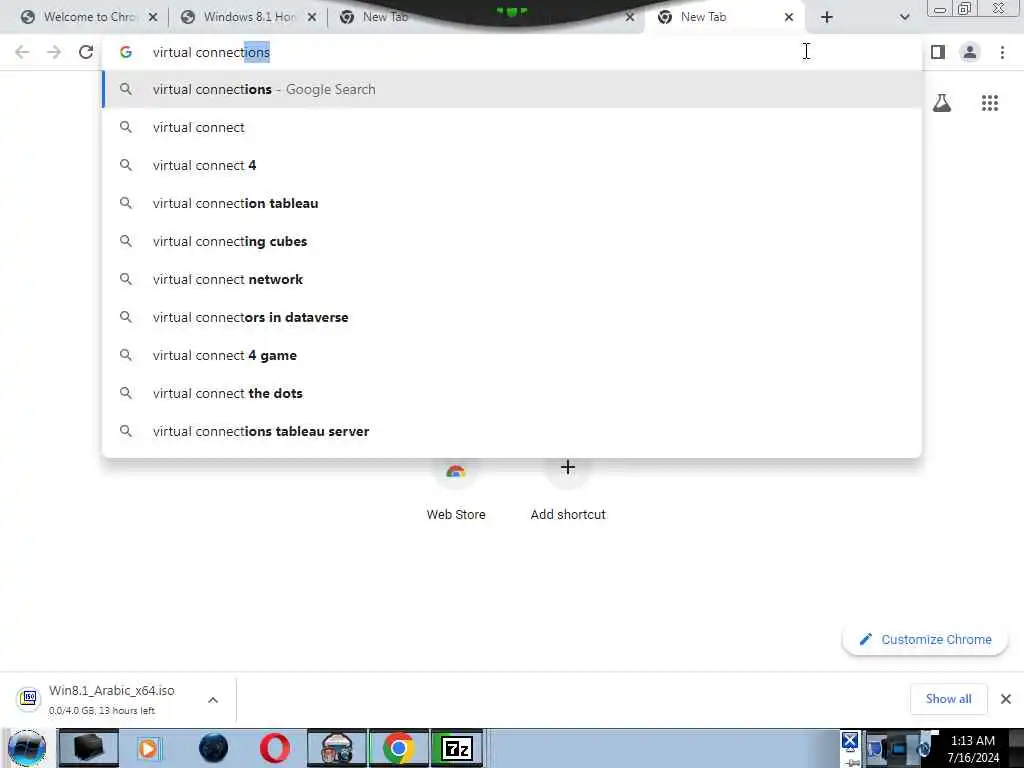The height and width of the screenshot is (768, 1024).
Task: Pick 'virtual connections tableau server' suggestion
Action: [x=512, y=431]
